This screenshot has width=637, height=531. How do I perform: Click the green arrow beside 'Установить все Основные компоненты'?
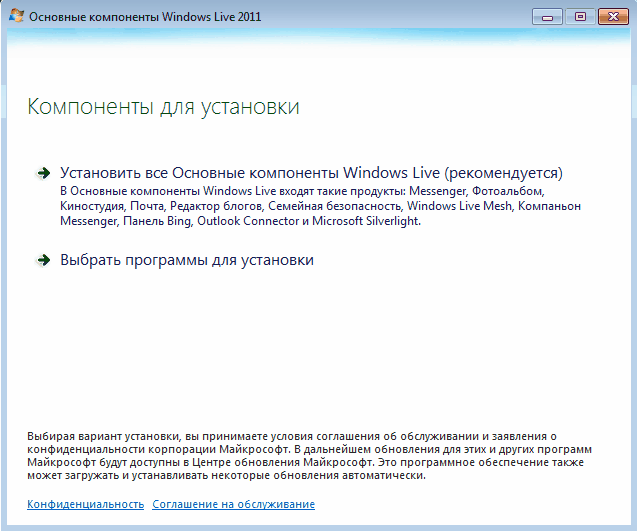click(43, 173)
